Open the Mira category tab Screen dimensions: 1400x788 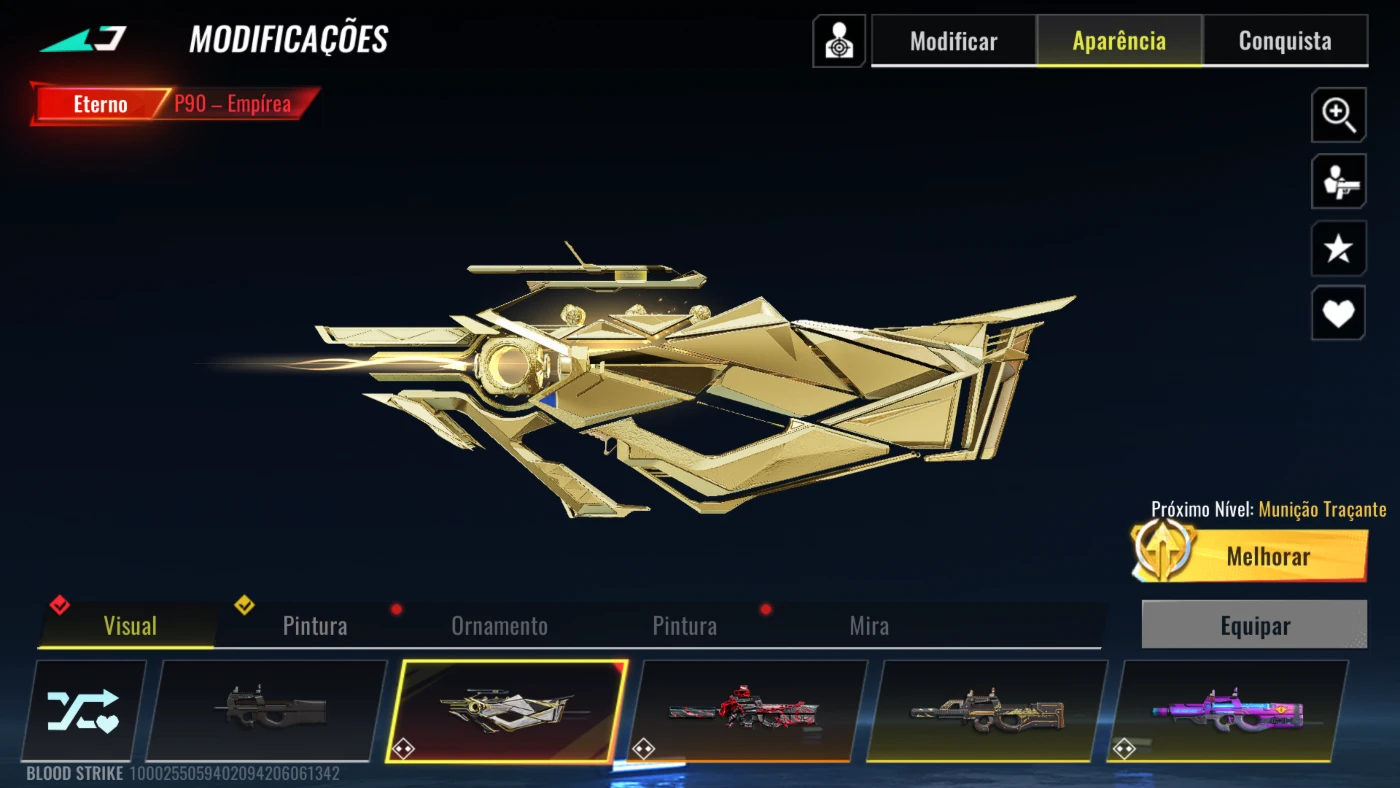(868, 626)
